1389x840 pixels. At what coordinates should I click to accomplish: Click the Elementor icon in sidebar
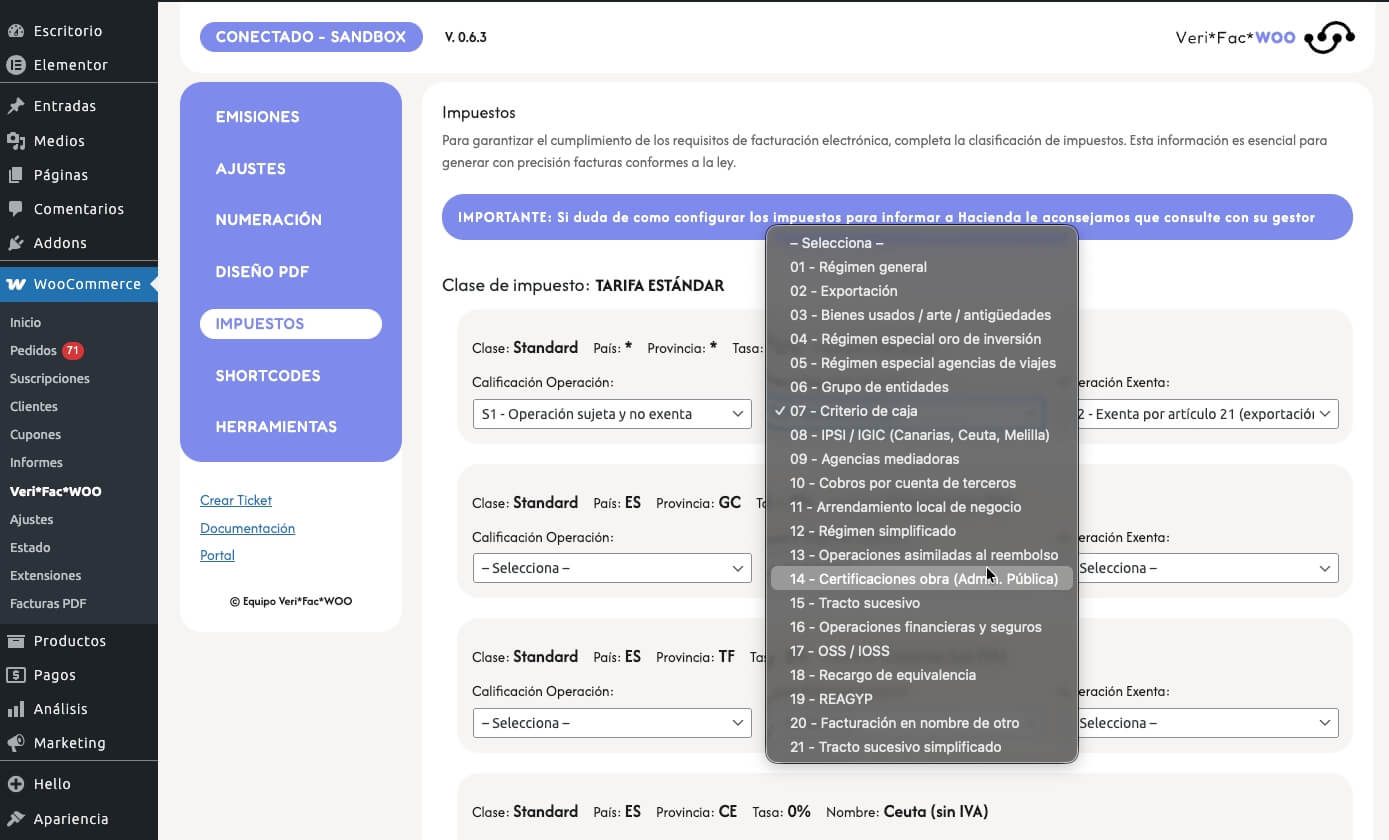16,65
